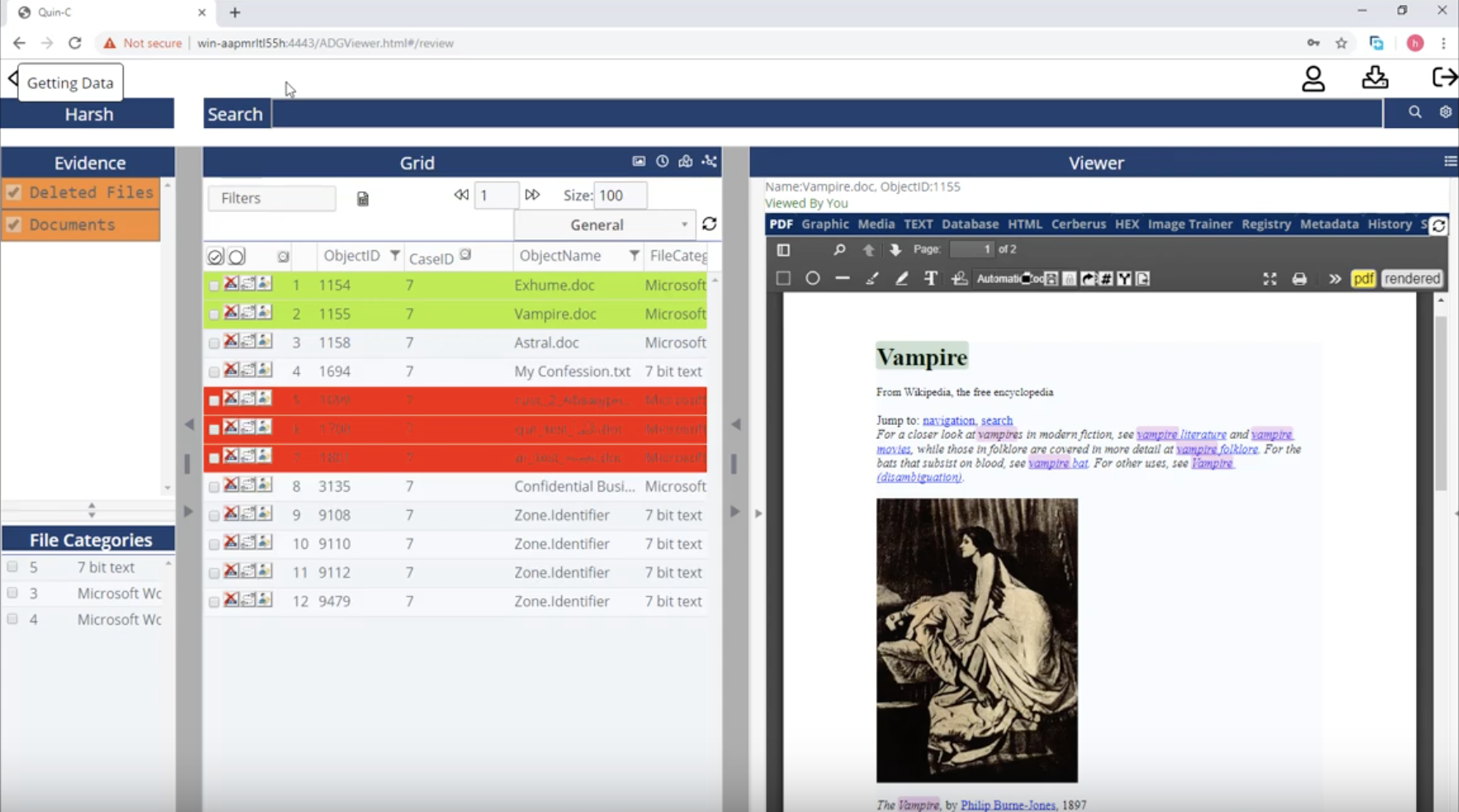
Task: Click the Filters box
Action: pos(272,198)
